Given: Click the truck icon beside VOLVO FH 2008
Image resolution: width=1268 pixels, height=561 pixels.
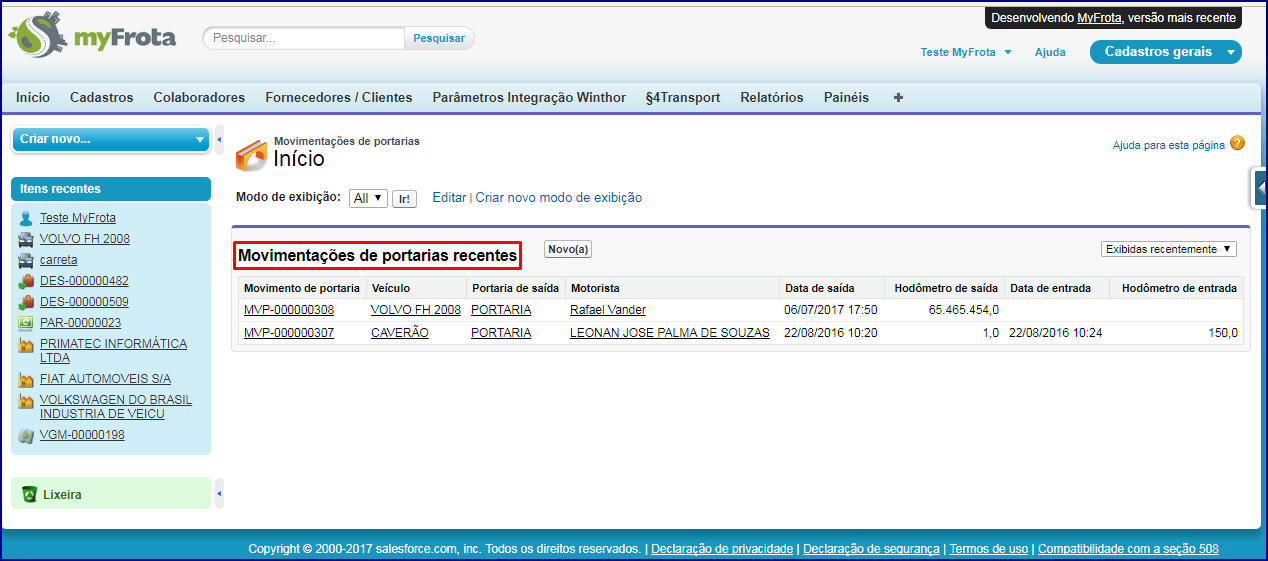Looking at the screenshot, I should pos(26,239).
